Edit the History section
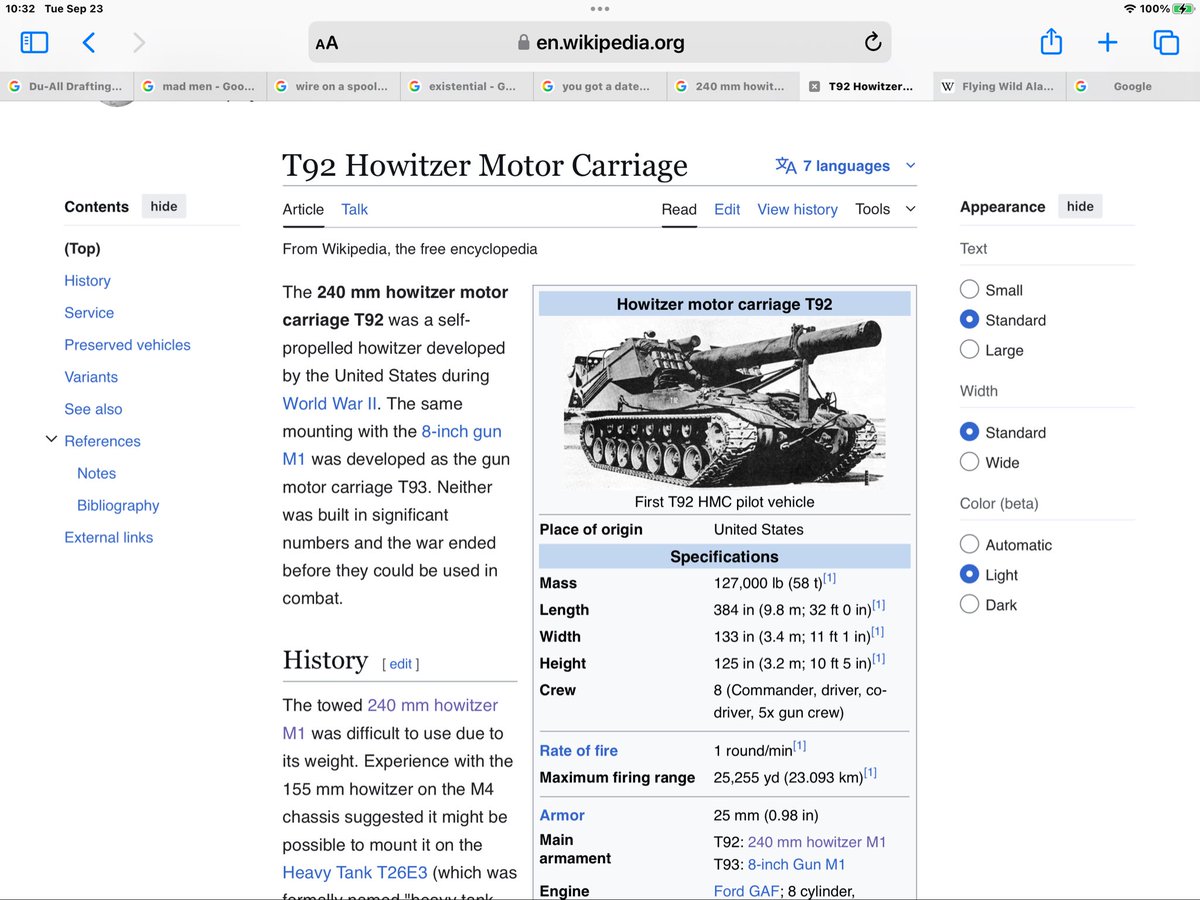This screenshot has height=900, width=1200. pyautogui.click(x=400, y=664)
